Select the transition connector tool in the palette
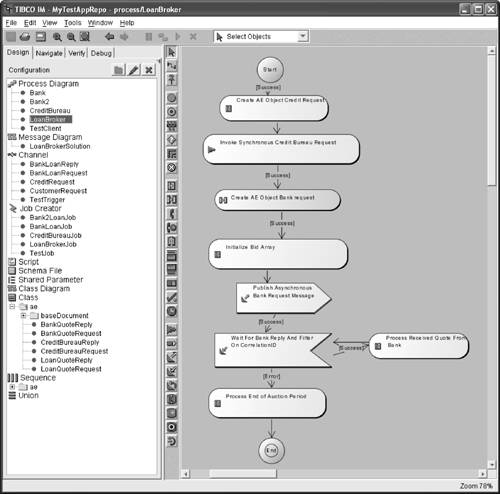The width and height of the screenshot is (500, 494). pyautogui.click(x=171, y=66)
